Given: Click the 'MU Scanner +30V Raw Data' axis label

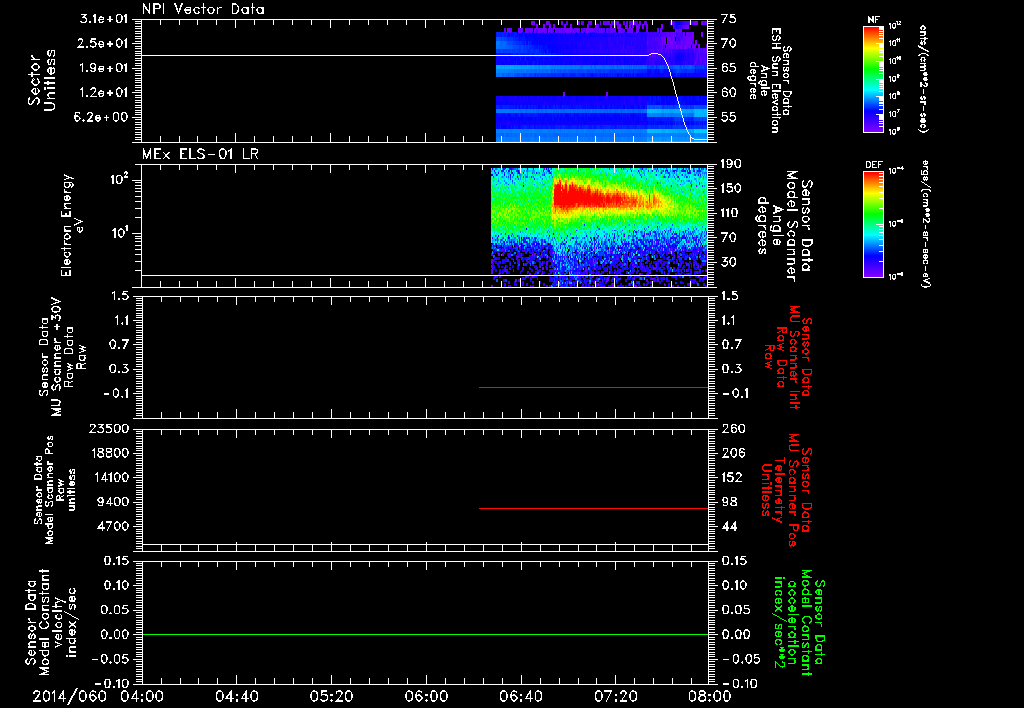Looking at the screenshot, I should (x=62, y=357).
